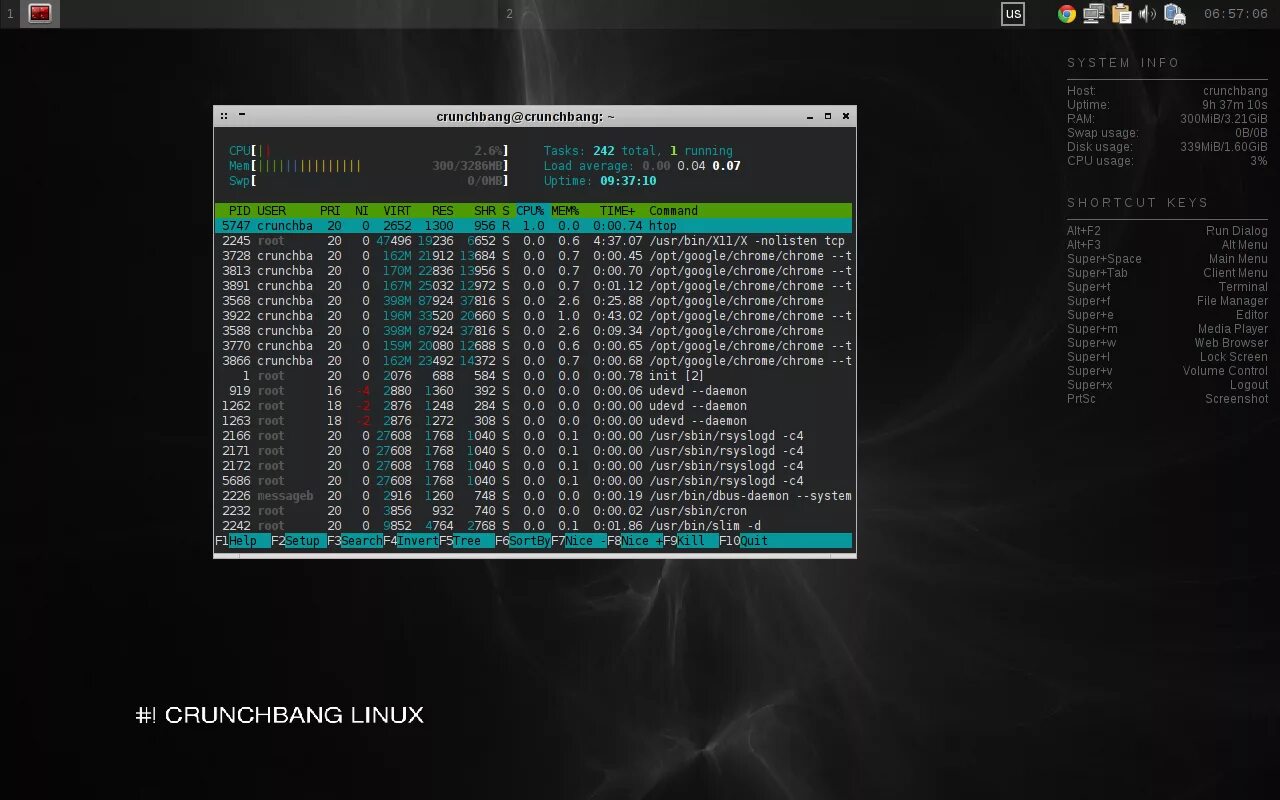Open the kill signal list with F9 Kill

click(684, 540)
